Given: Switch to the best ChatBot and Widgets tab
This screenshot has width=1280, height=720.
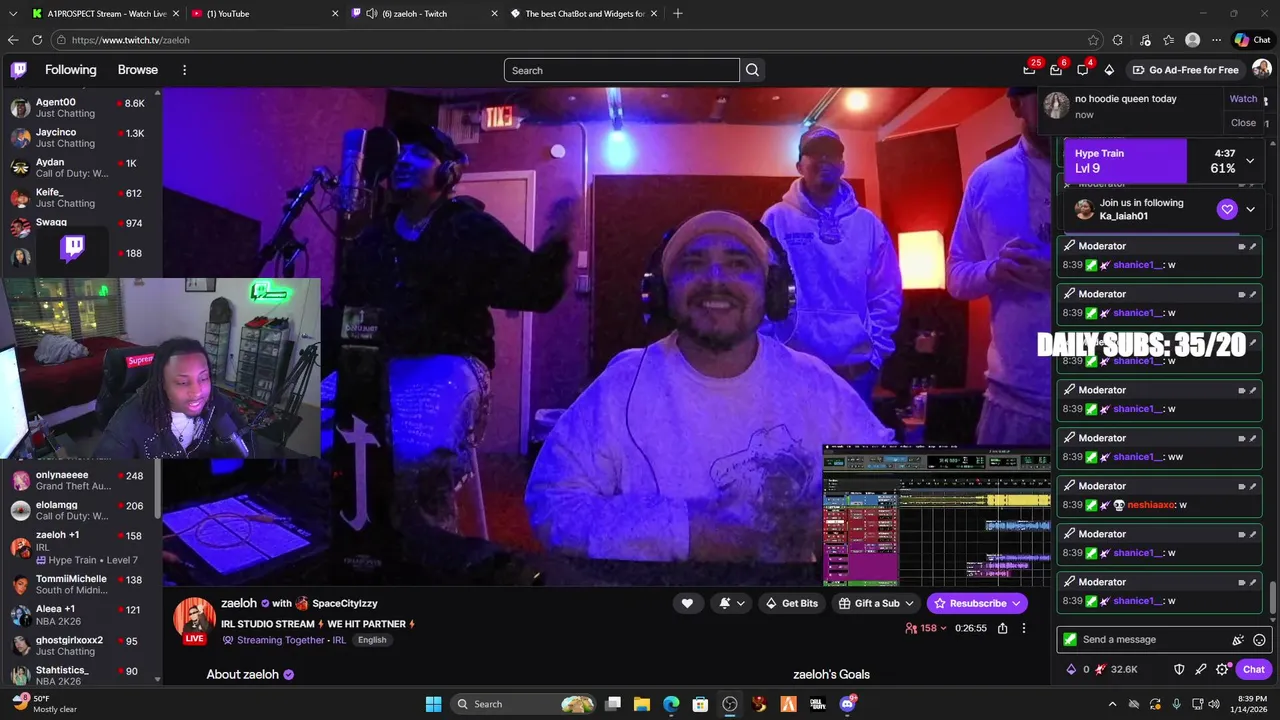Looking at the screenshot, I should [x=583, y=13].
